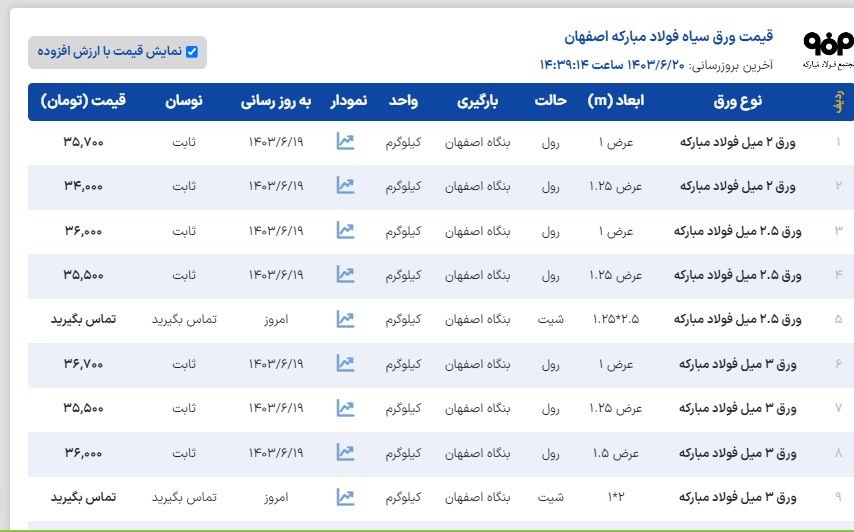The image size is (854, 532).
Task: Click the قیمت (تومان) column header
Action: click(x=84, y=101)
